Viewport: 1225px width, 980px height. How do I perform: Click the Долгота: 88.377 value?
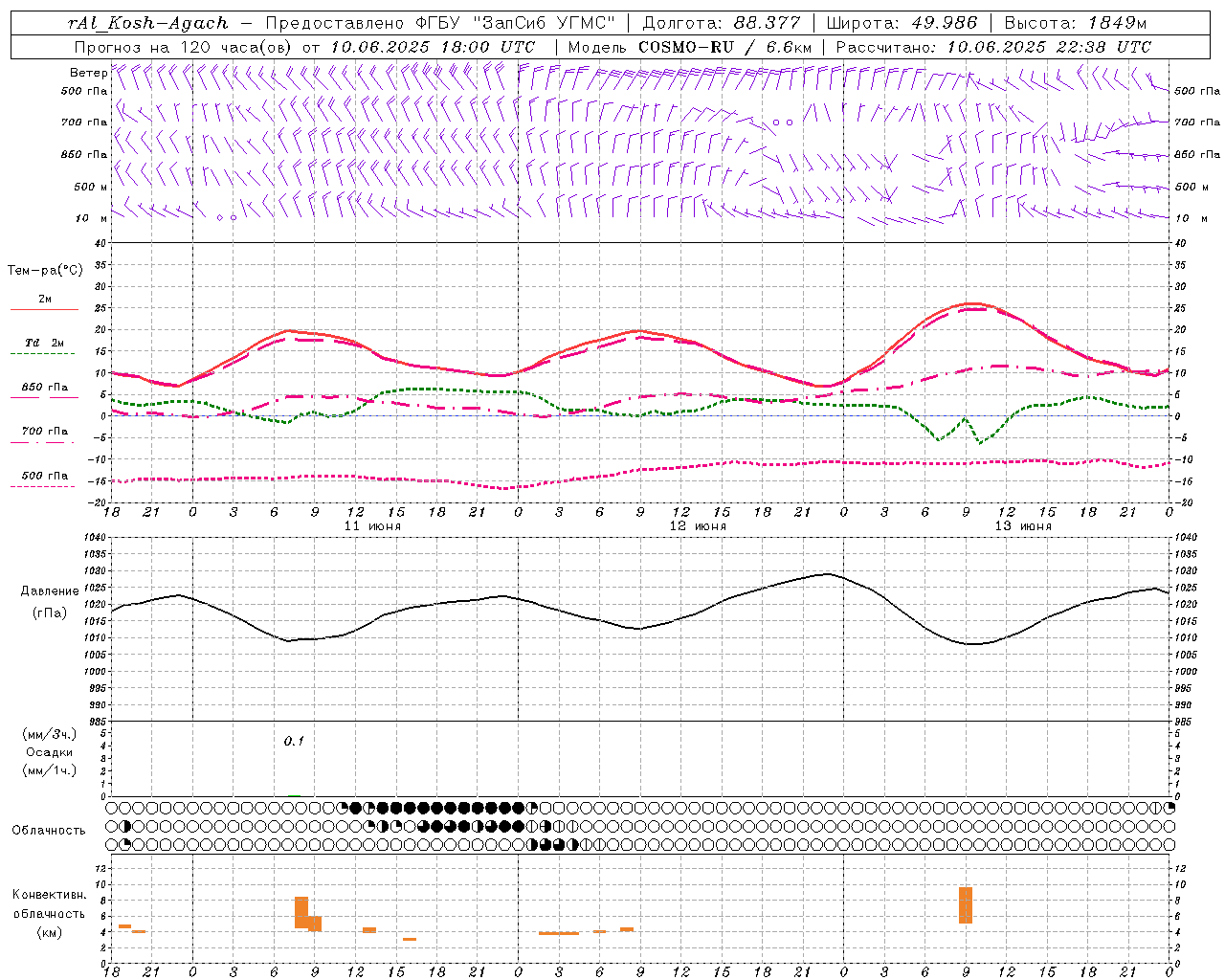tap(722, 23)
